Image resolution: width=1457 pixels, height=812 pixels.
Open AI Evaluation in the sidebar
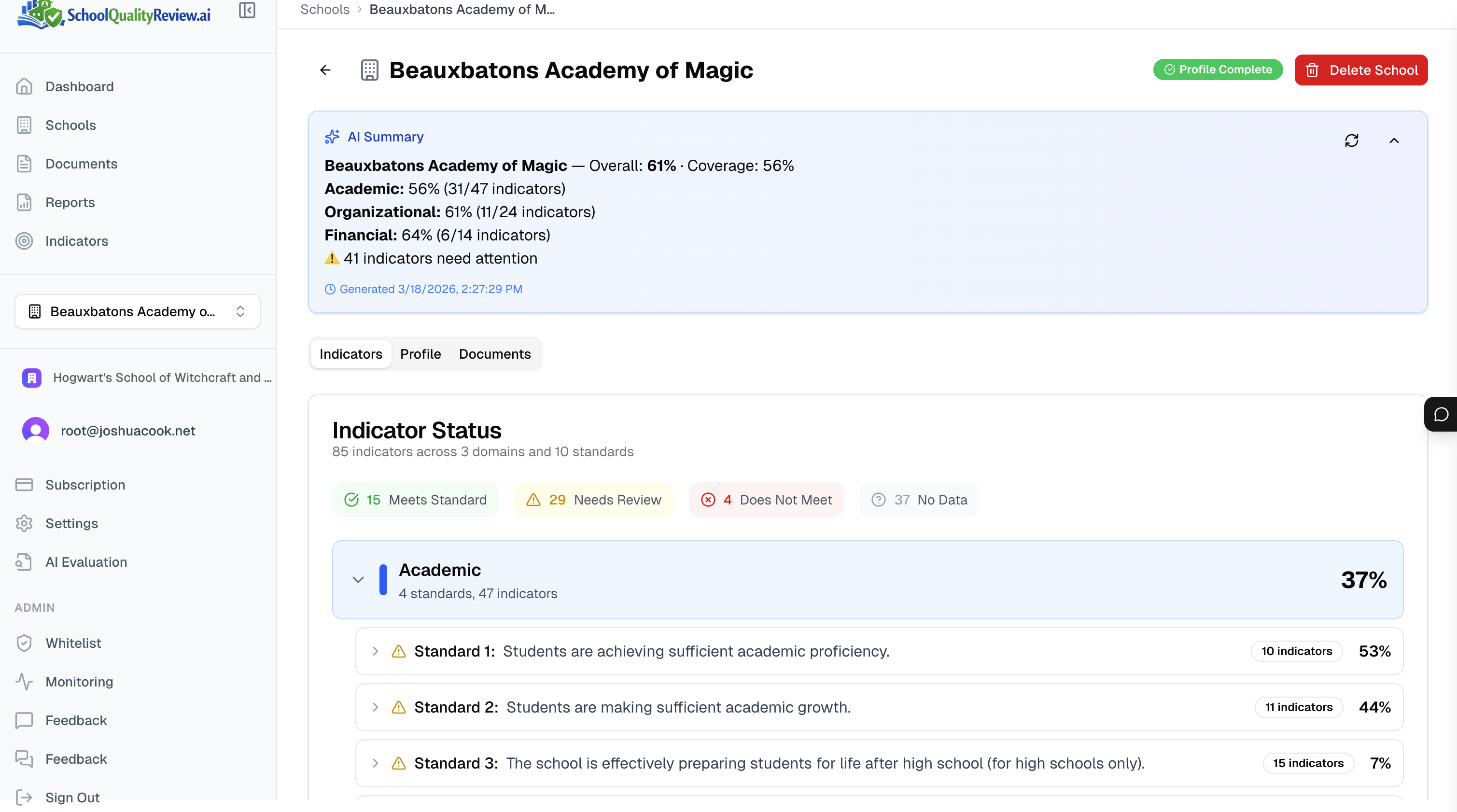point(86,562)
